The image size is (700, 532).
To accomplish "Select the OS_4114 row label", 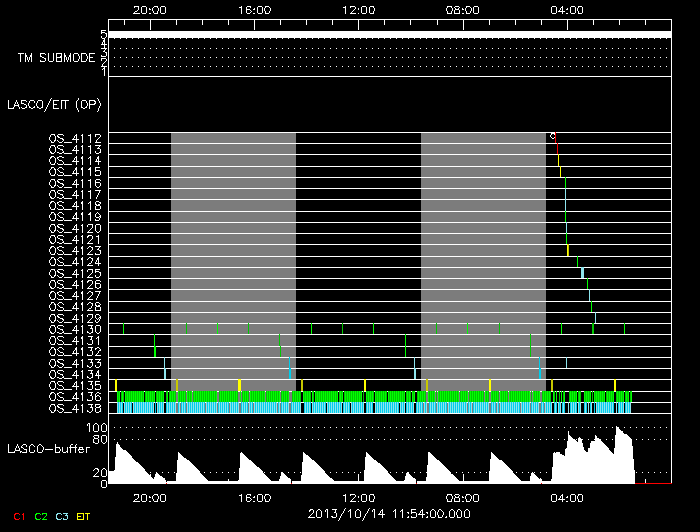I will pyautogui.click(x=75, y=161).
